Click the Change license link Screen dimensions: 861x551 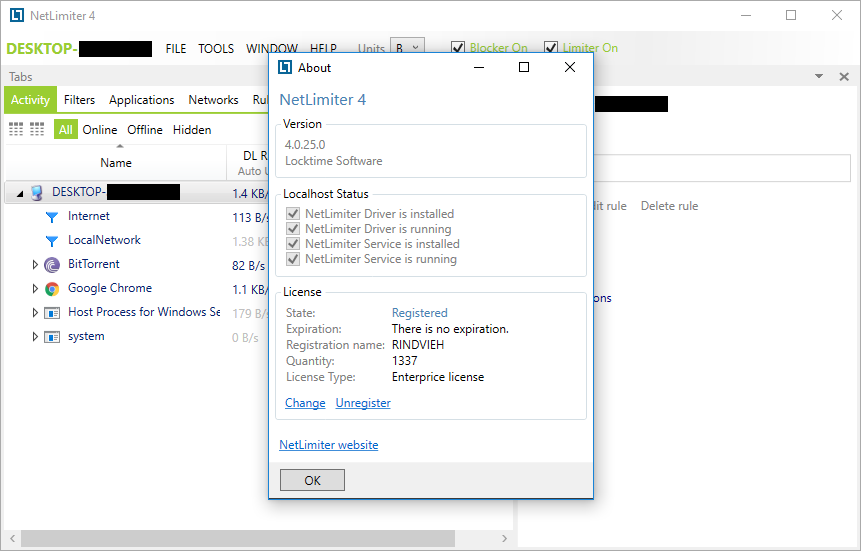click(x=305, y=403)
